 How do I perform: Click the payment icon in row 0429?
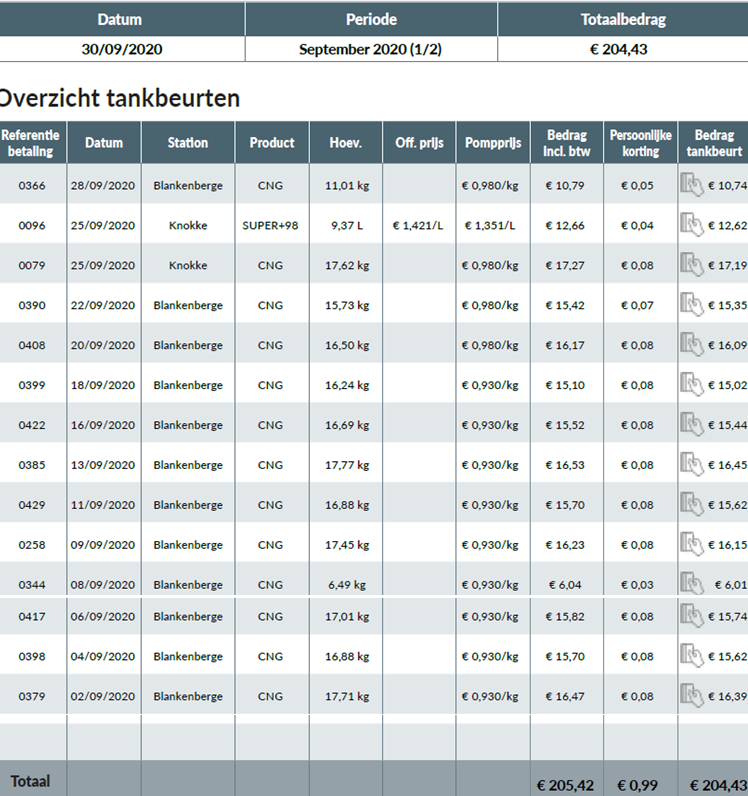tap(692, 504)
